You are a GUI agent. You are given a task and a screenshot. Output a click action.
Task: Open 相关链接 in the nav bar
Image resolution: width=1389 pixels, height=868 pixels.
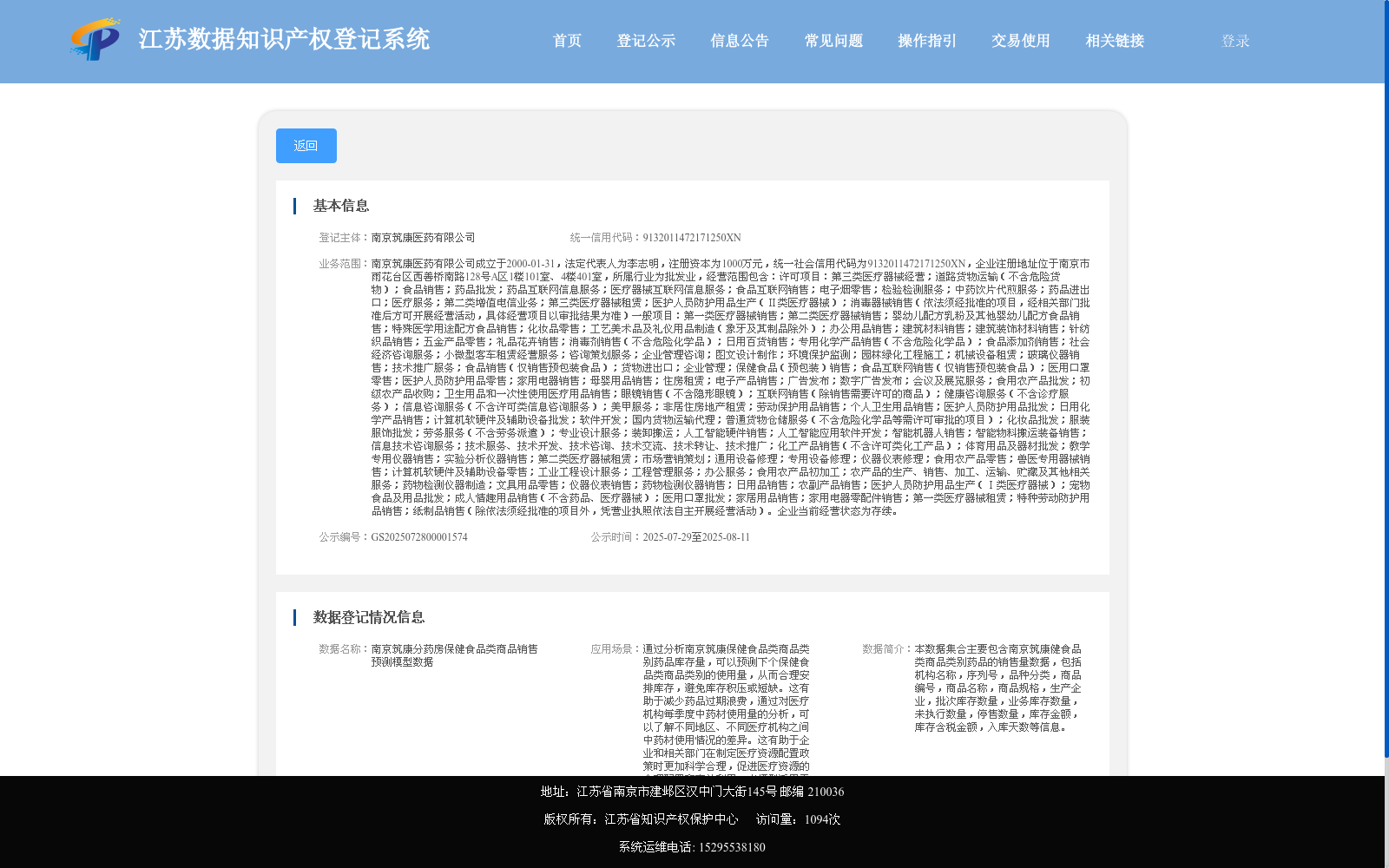click(x=1115, y=41)
